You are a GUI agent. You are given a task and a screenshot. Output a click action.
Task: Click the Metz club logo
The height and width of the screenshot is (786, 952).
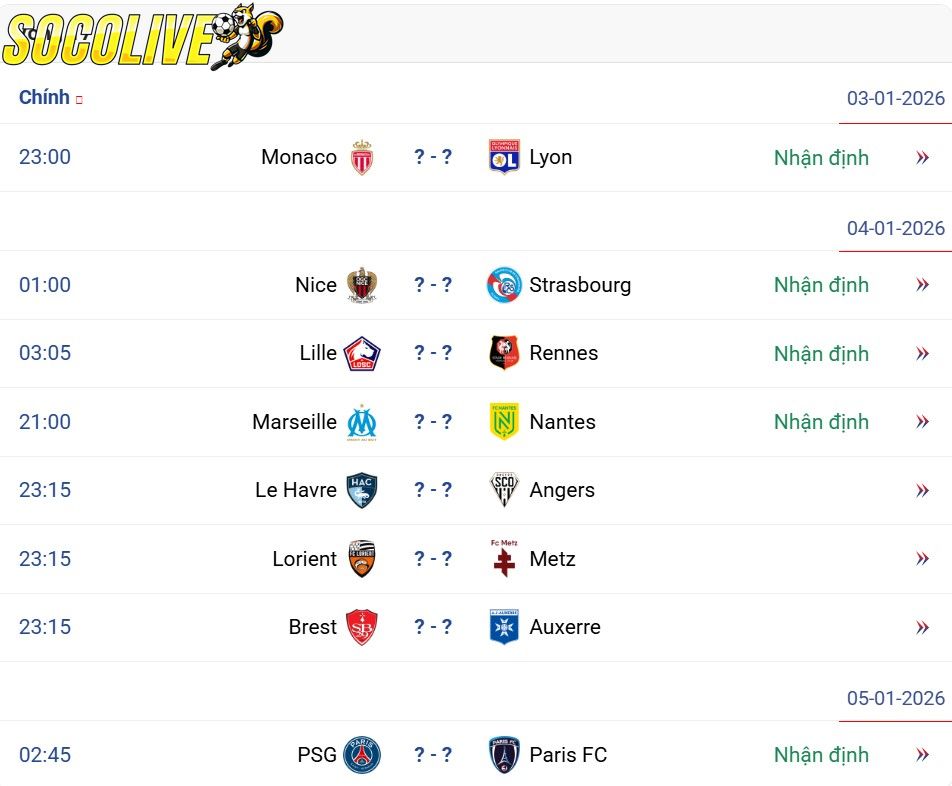click(504, 559)
